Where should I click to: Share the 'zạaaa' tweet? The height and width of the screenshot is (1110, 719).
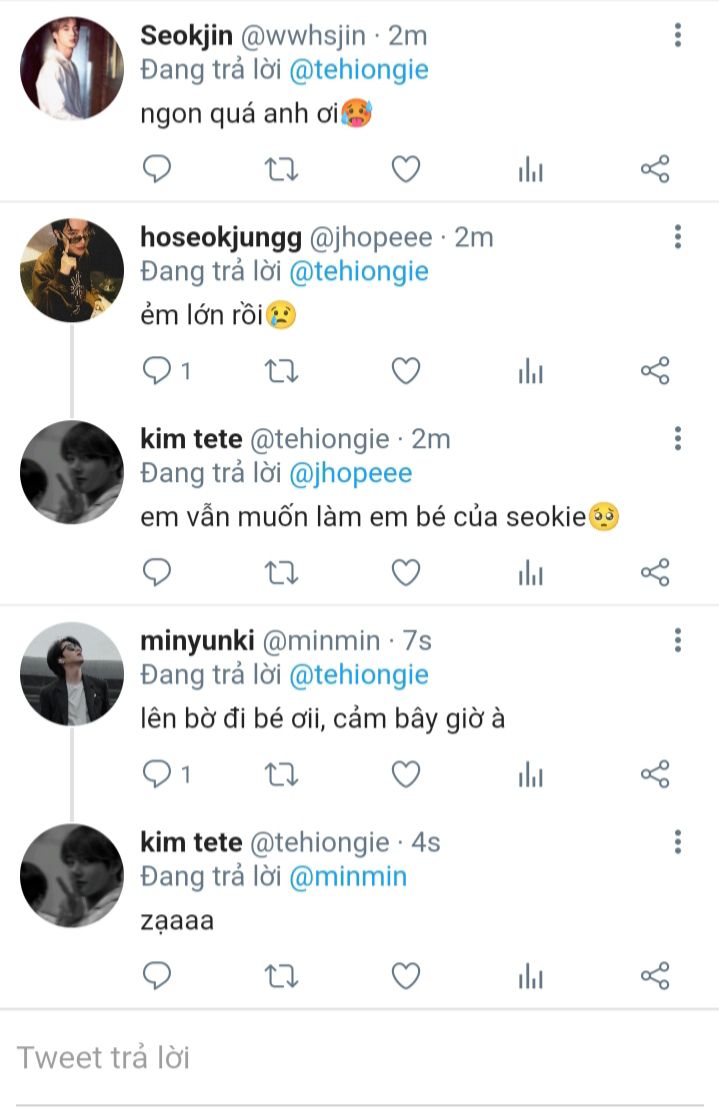(x=655, y=976)
